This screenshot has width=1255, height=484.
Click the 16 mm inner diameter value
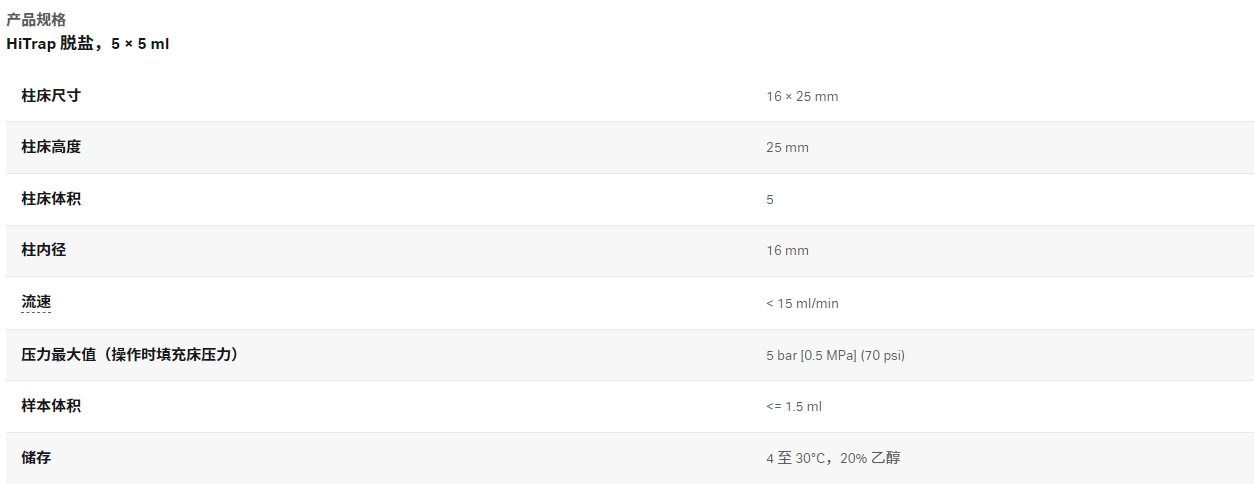coord(787,251)
